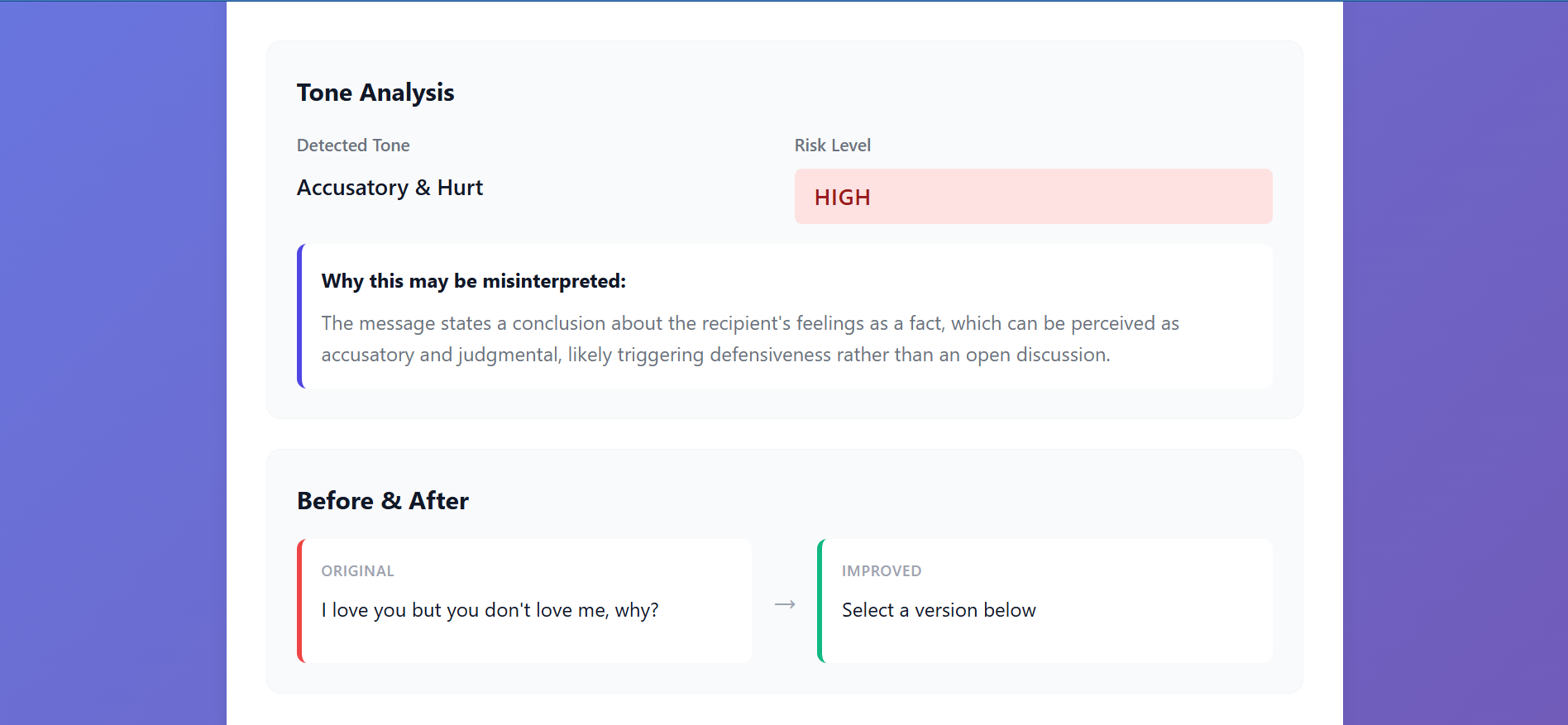Click the Detected Tone label
Viewport: 1568px width, 725px height.
[x=353, y=145]
